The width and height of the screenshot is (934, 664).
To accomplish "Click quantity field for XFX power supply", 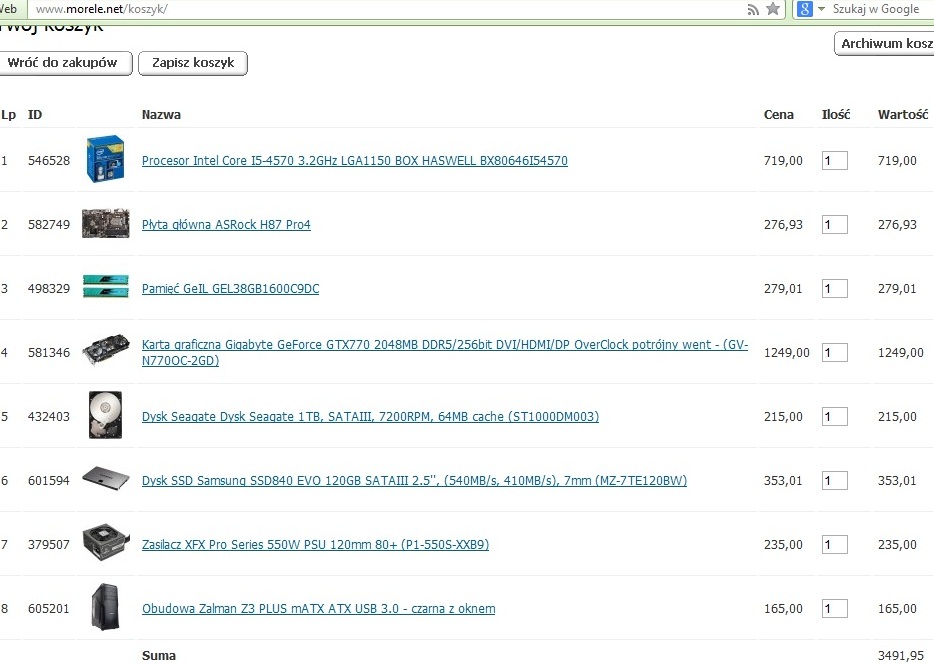I will coord(835,544).
